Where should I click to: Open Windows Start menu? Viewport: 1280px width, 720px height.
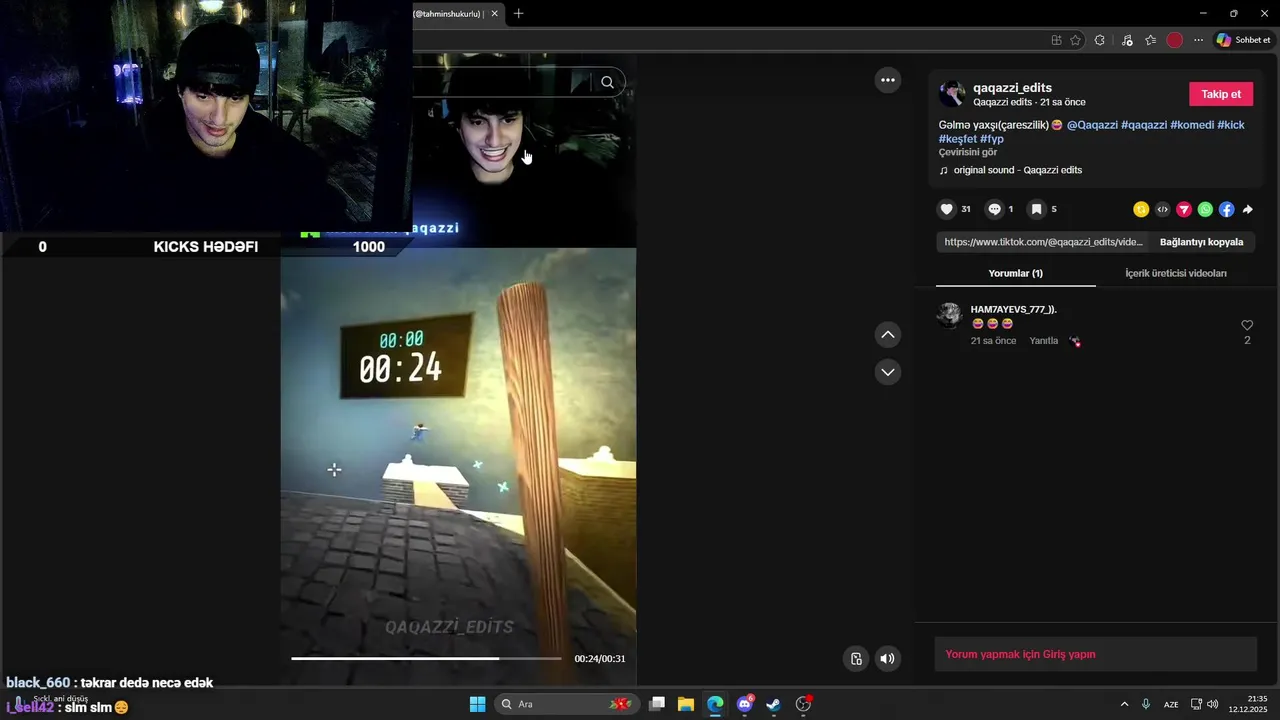[x=478, y=704]
